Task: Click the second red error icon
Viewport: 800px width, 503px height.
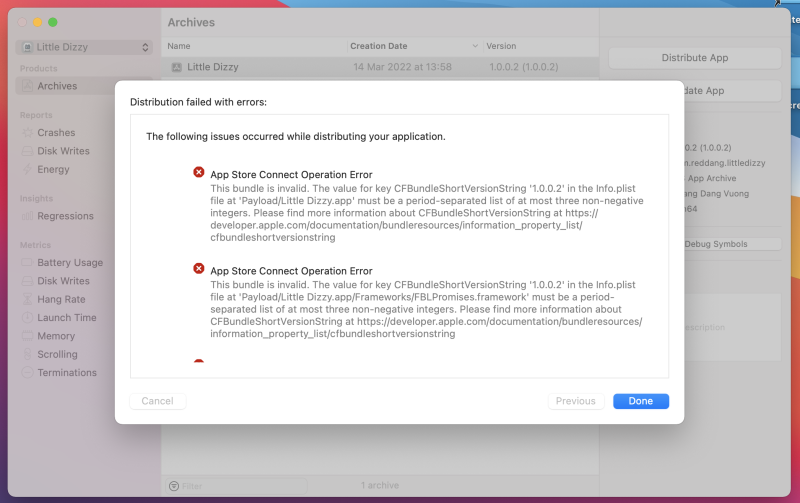Action: [x=199, y=269]
